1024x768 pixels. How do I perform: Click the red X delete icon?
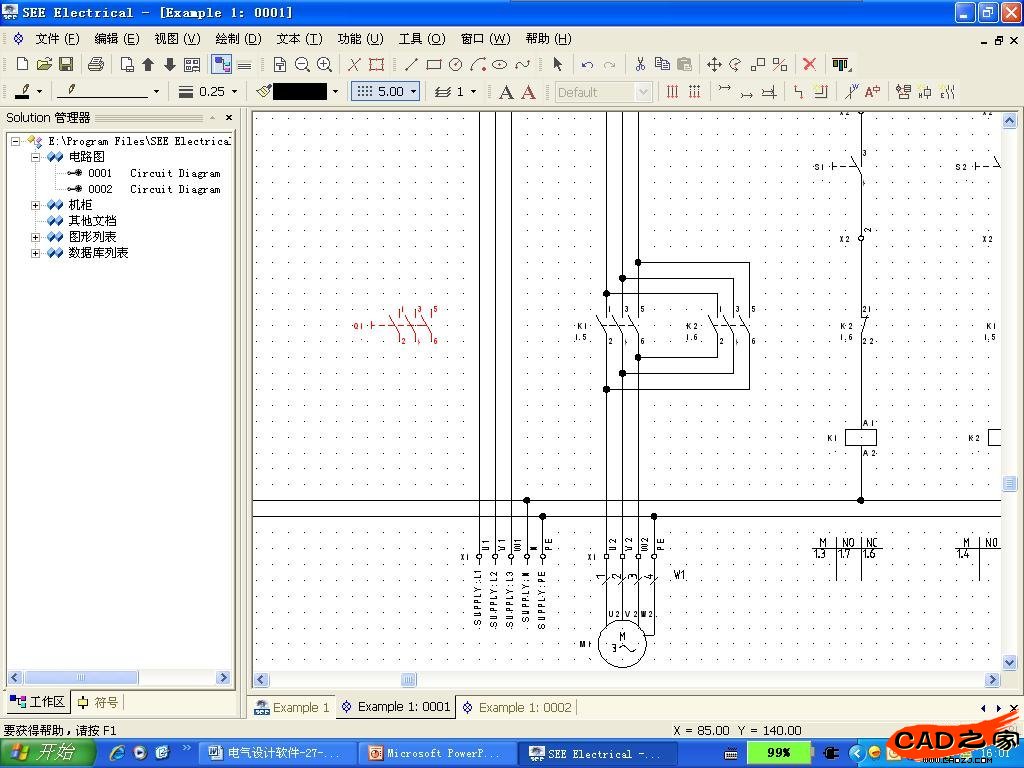(x=809, y=64)
